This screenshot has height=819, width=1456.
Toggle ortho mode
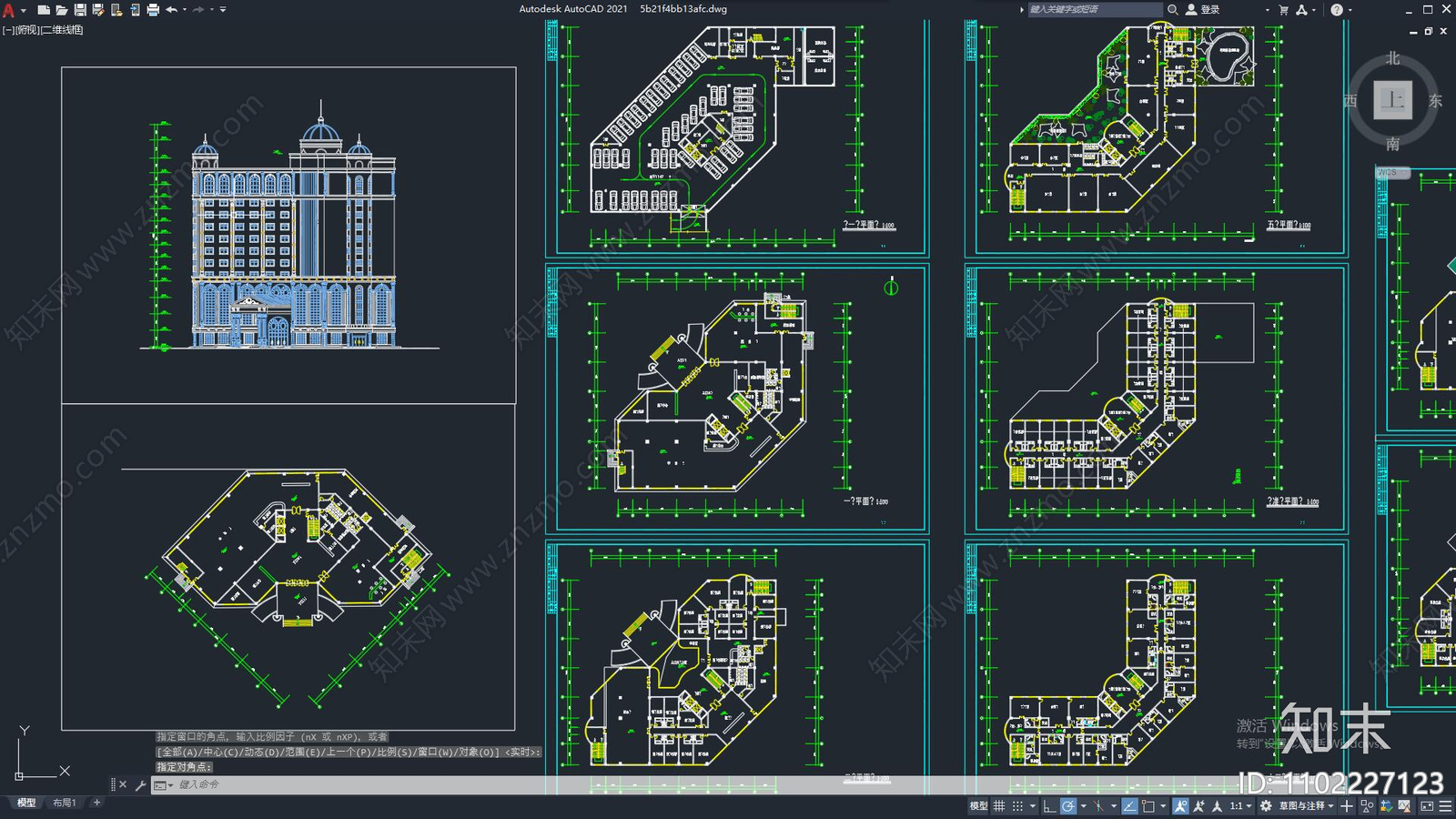(x=1049, y=806)
